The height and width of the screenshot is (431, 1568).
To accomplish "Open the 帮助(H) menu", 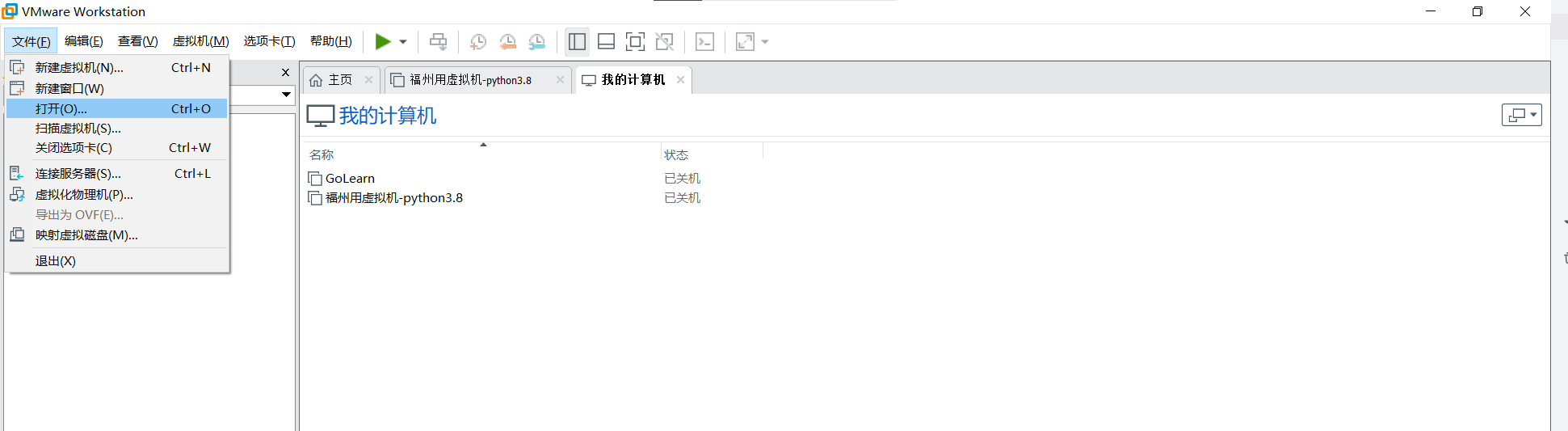I will coord(331,41).
